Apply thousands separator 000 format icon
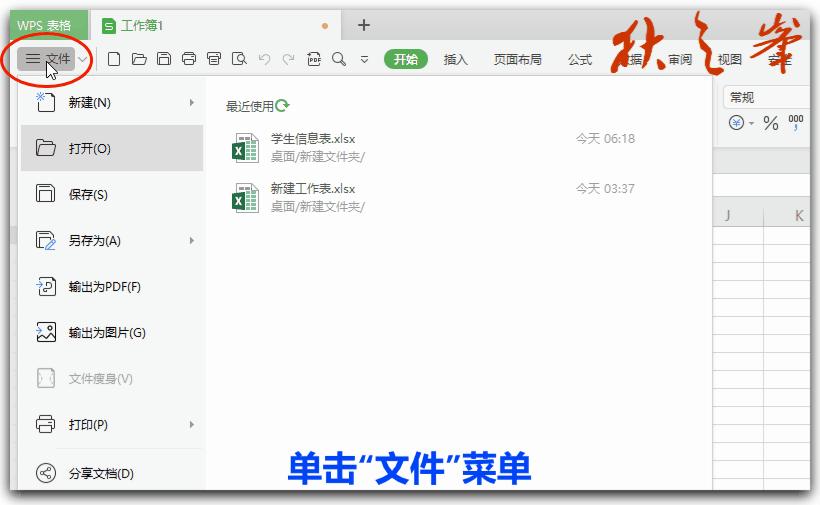820x505 pixels. [795, 123]
